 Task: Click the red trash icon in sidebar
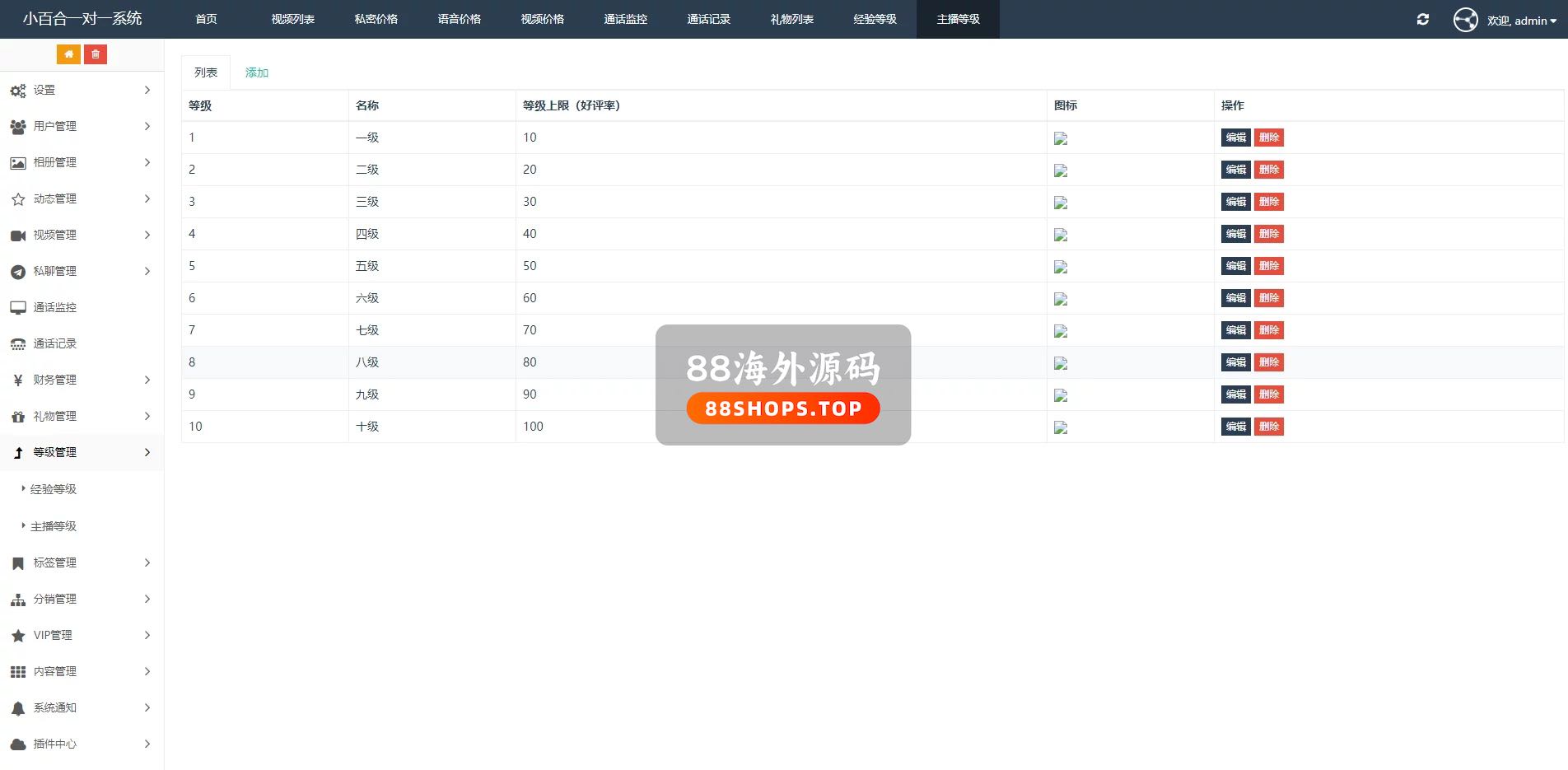coord(96,54)
